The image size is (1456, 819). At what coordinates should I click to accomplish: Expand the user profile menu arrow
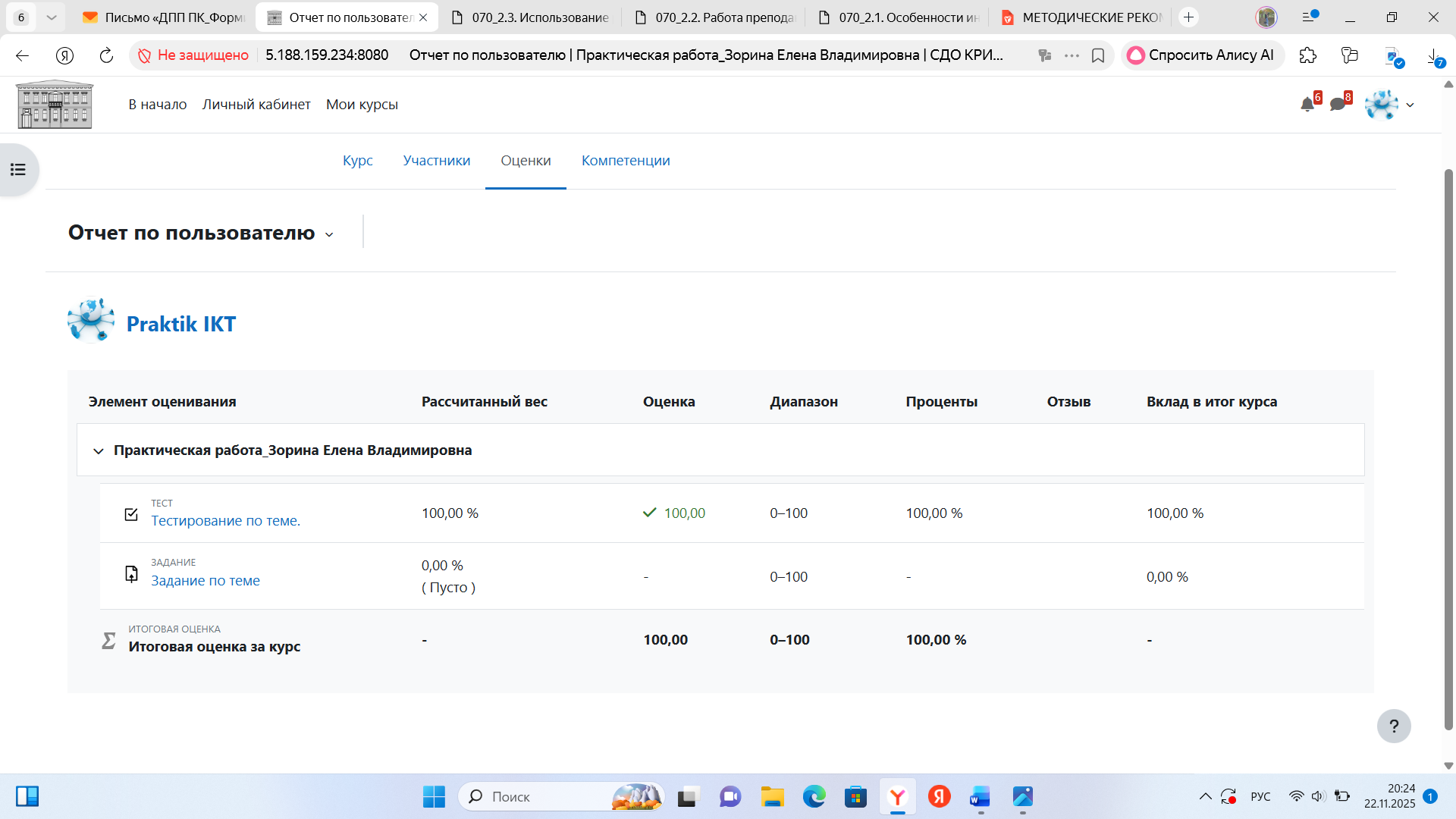pyautogui.click(x=1410, y=105)
